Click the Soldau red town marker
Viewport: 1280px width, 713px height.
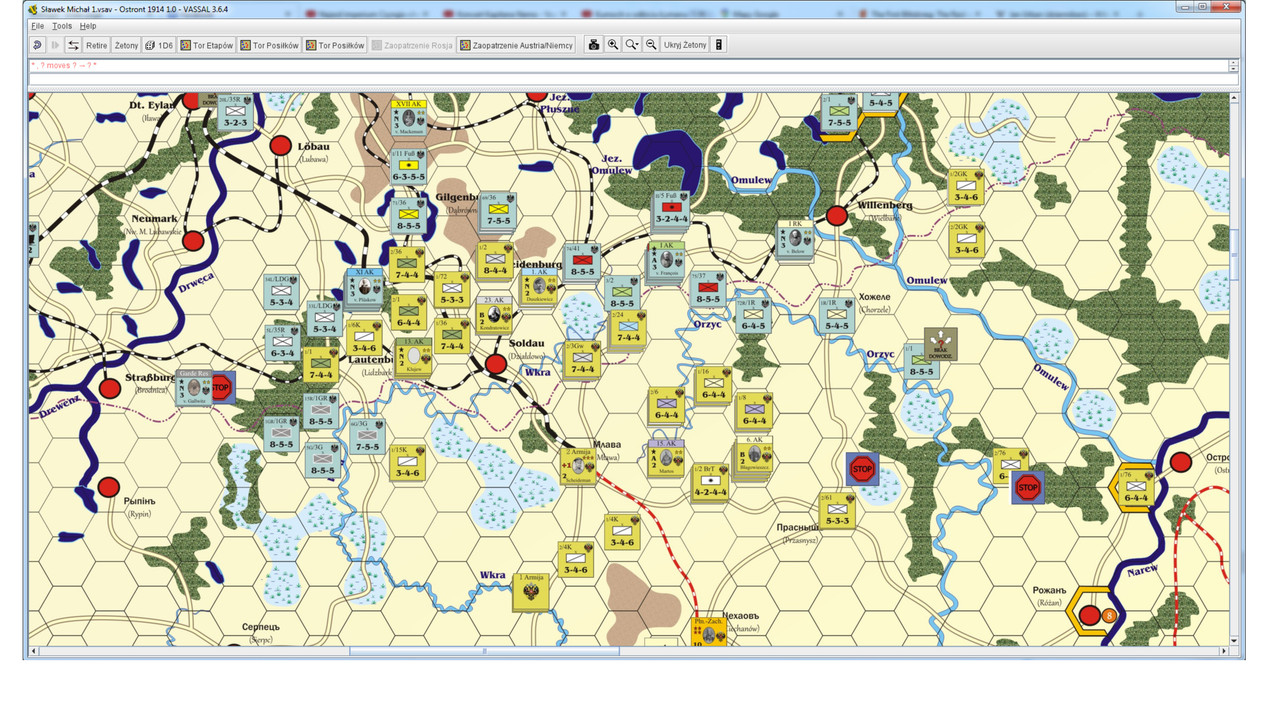tap(495, 364)
